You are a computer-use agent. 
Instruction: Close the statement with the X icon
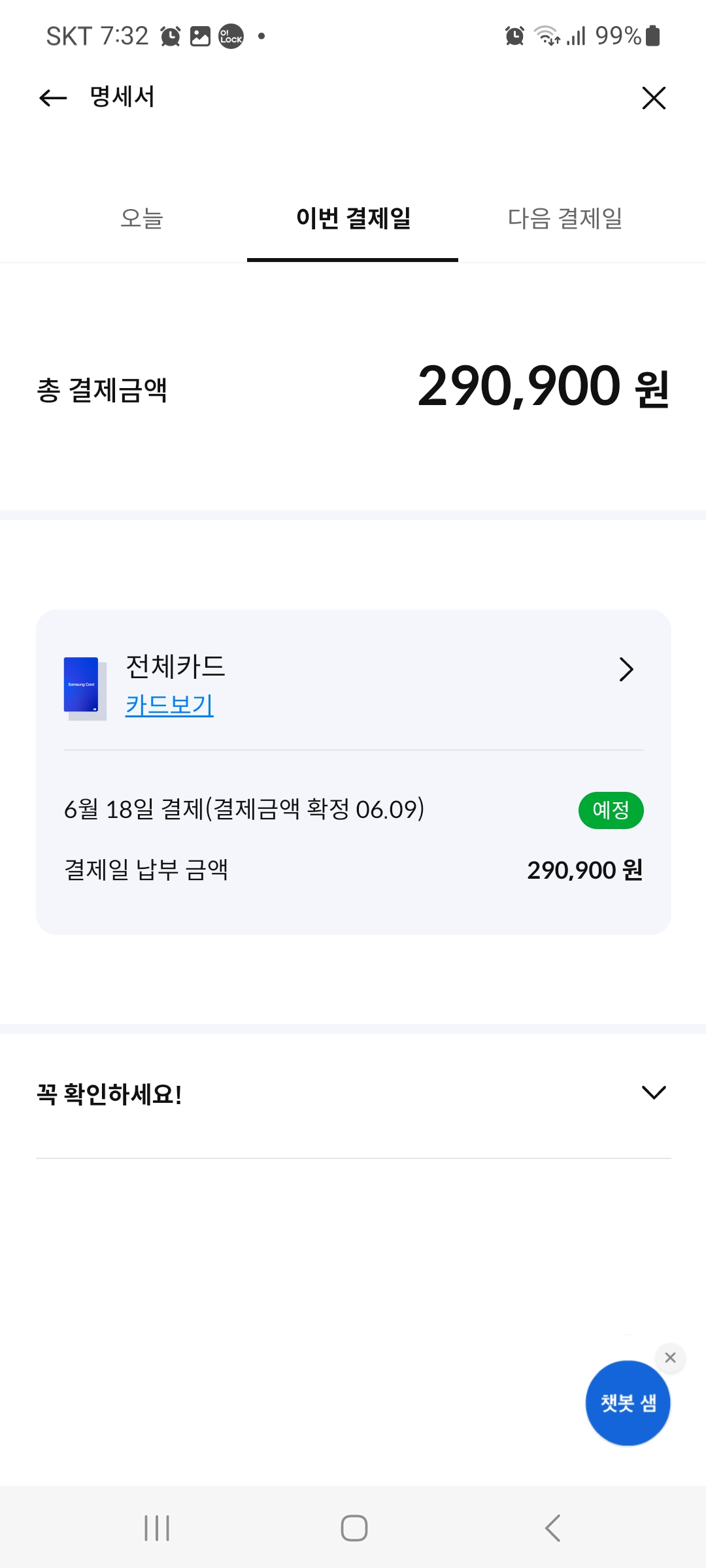[654, 98]
